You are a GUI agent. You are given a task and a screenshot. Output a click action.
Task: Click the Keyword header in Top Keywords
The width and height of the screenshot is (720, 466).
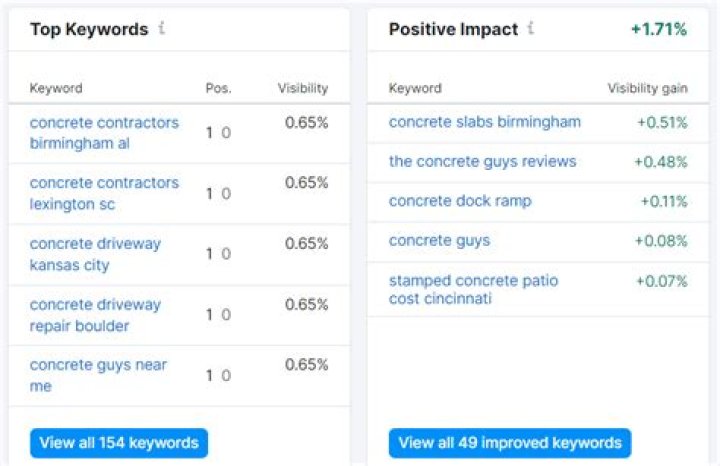(56, 88)
